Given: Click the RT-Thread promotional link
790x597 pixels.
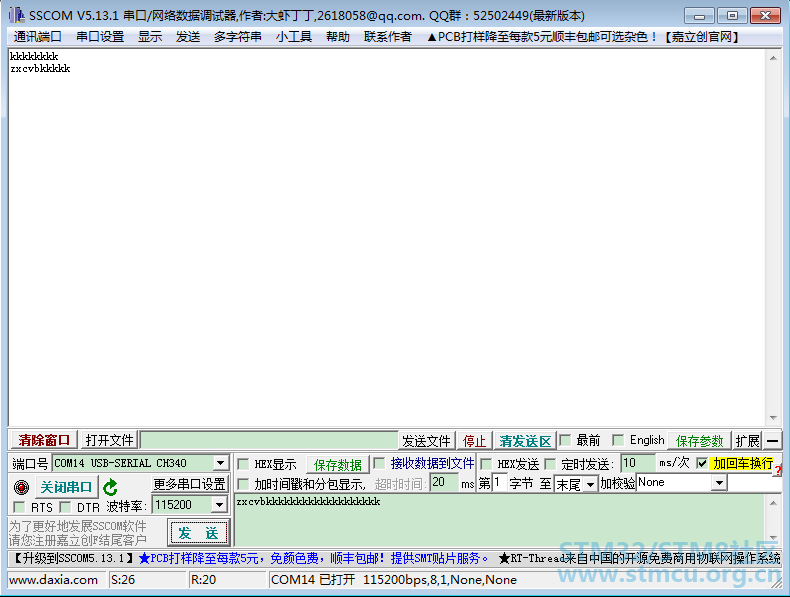Looking at the screenshot, I should click(x=639, y=558).
